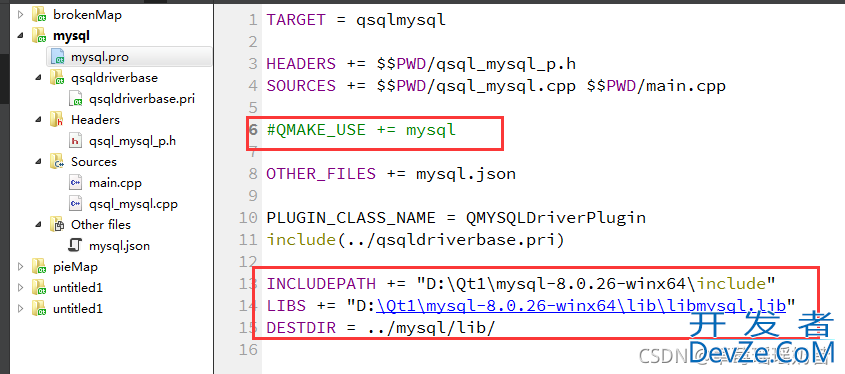Viewport: 845px width, 374px height.
Task: Click the SOURCES line 4 text
Action: [496, 86]
